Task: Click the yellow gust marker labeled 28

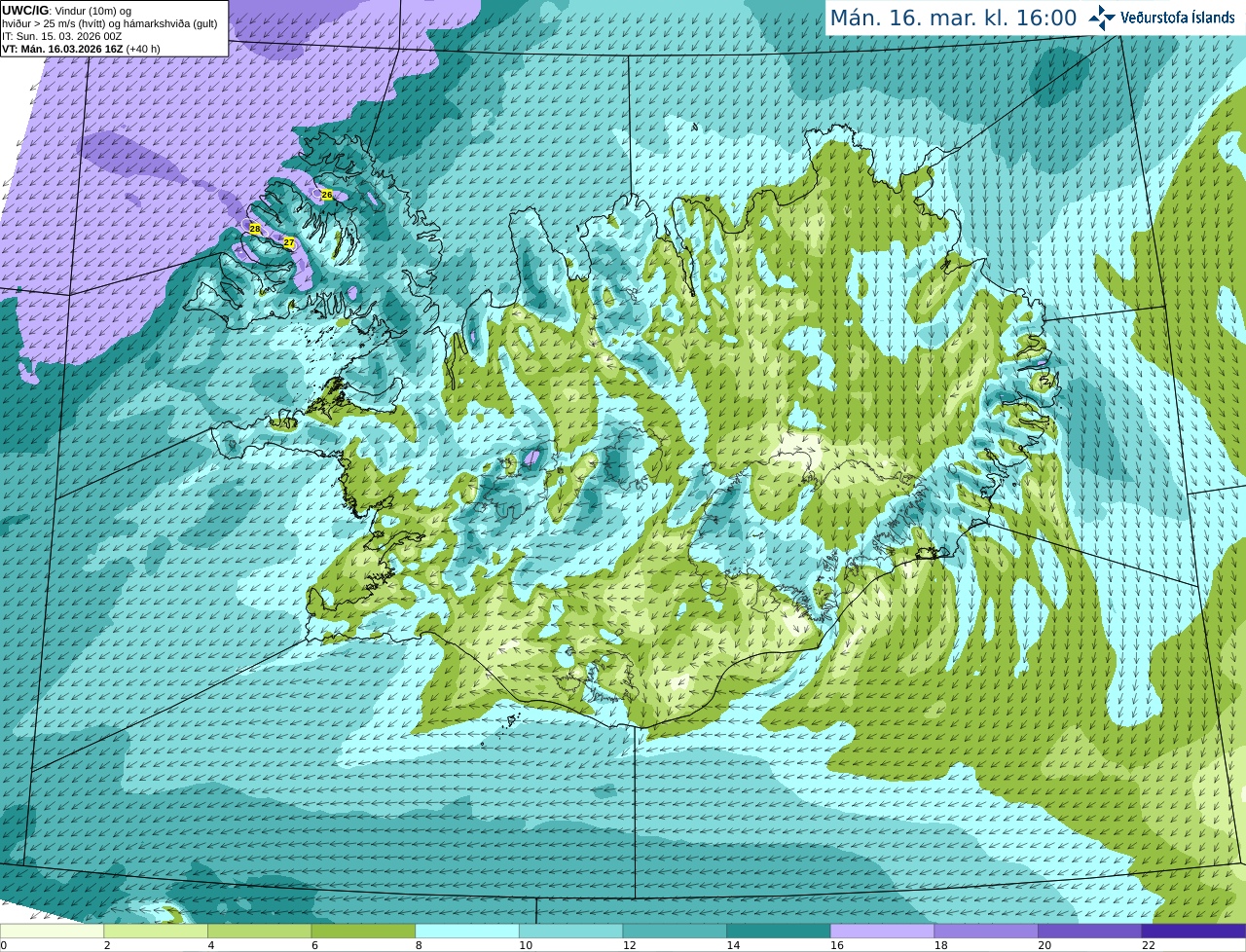Action: click(x=255, y=229)
